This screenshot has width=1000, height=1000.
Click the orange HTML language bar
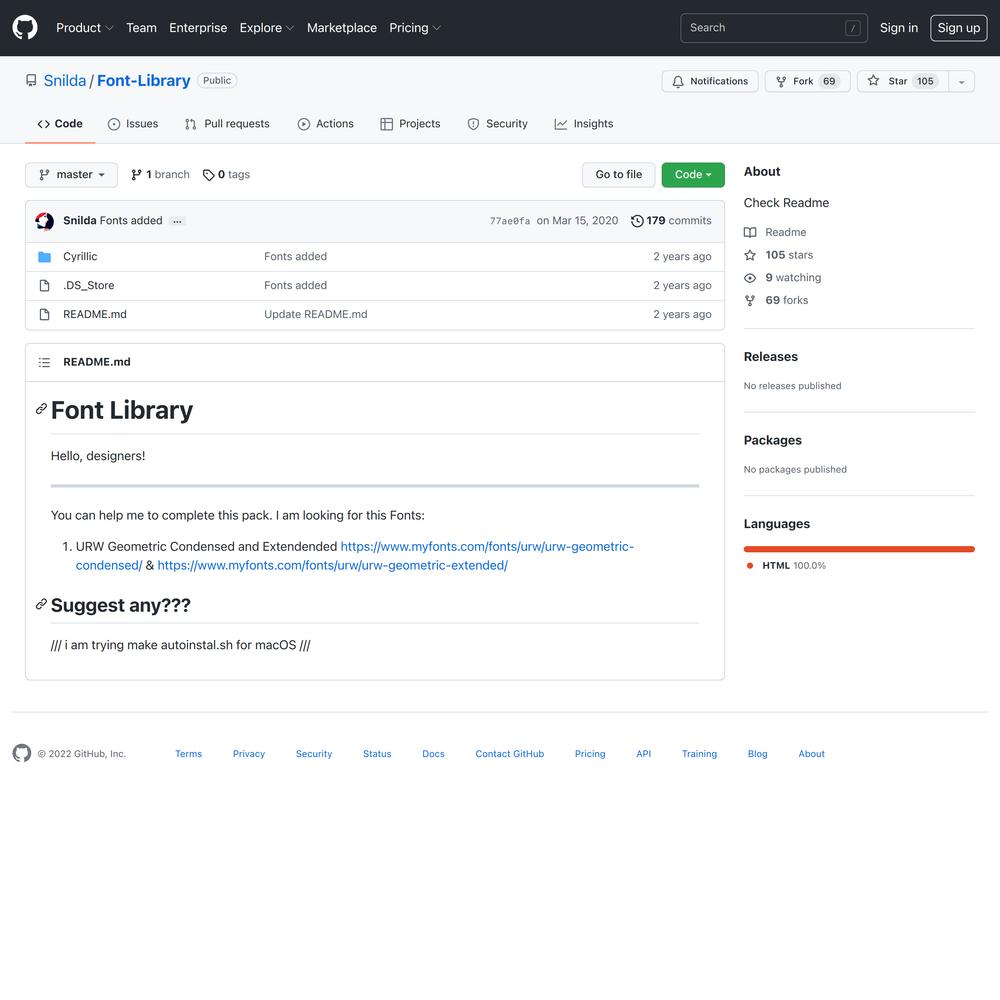pyautogui.click(x=859, y=549)
